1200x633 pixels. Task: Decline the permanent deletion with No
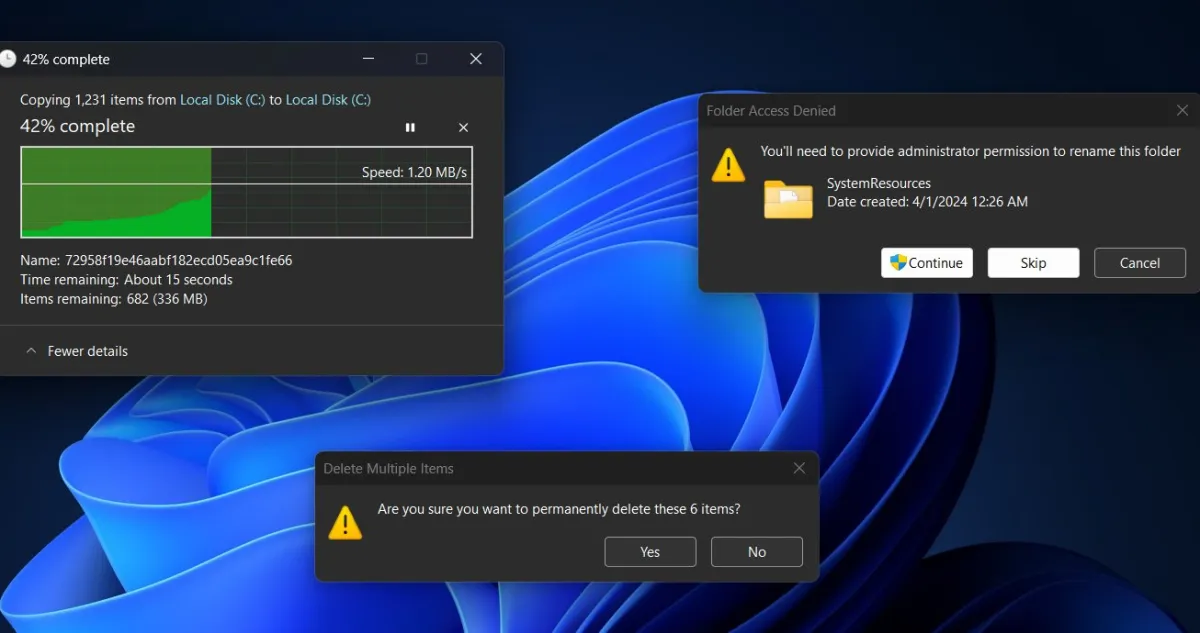[757, 551]
